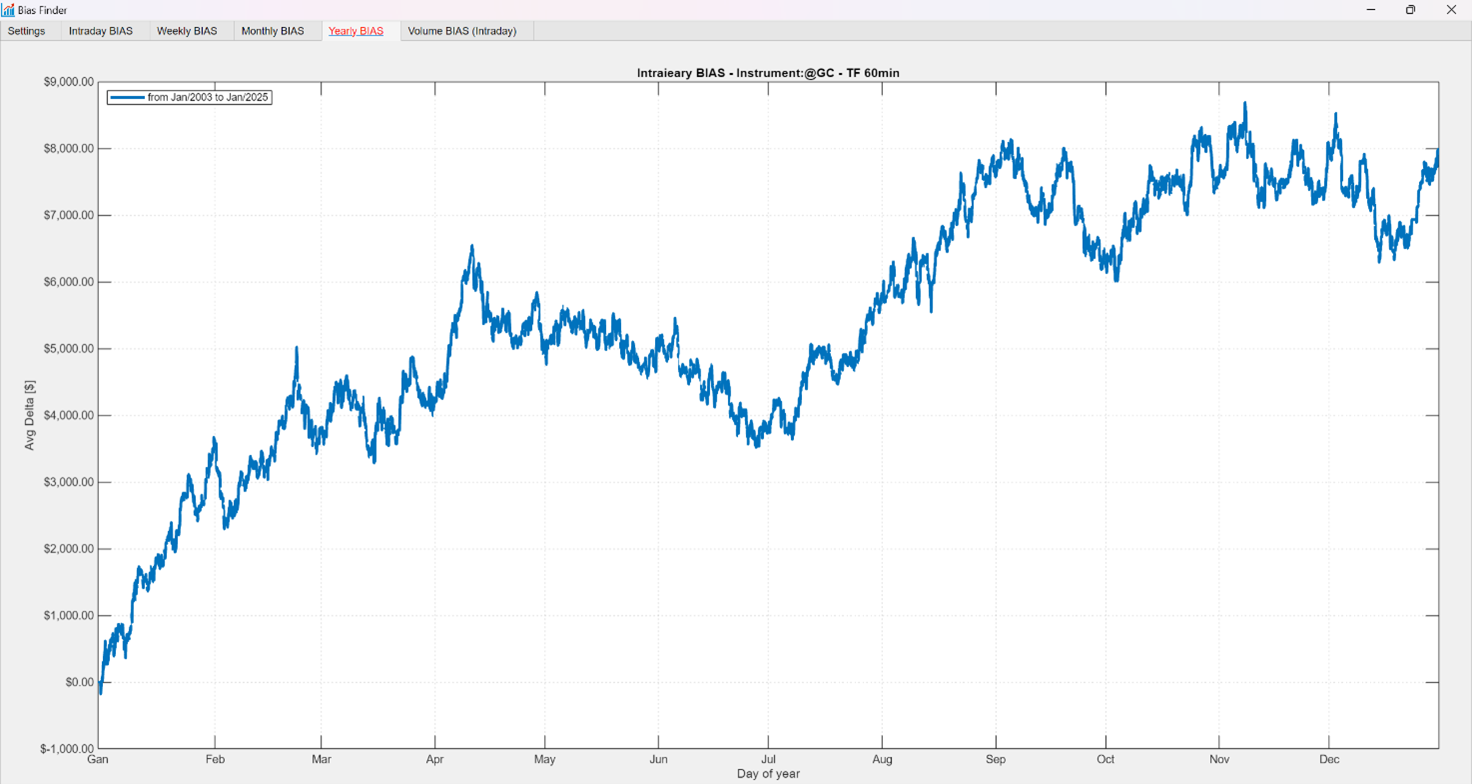Click the '$5,000.00' y-axis tick label
The width and height of the screenshot is (1472, 784).
[x=67, y=349]
